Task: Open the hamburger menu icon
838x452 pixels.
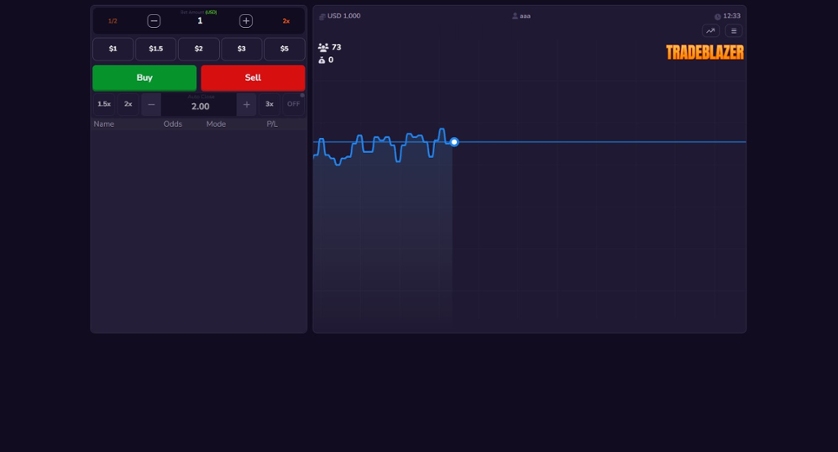Action: click(x=734, y=31)
